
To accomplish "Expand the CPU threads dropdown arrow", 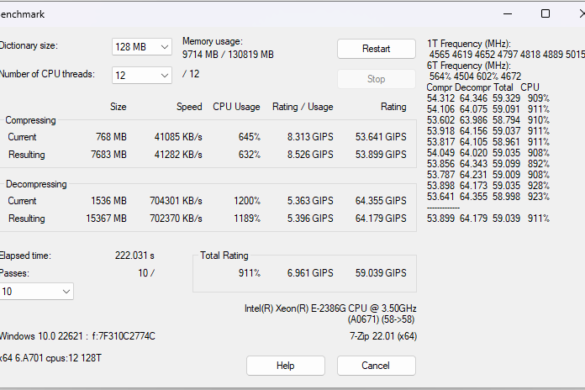I will coord(164,75).
